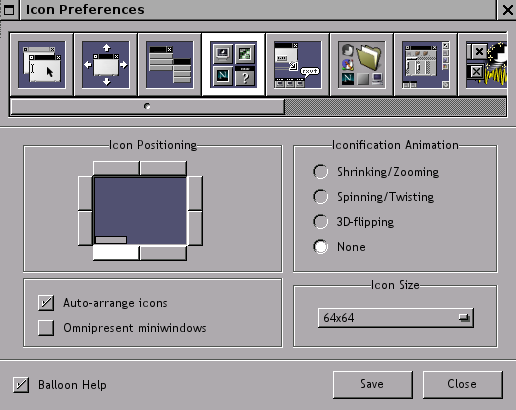Select left-upper icon positioning button
Image resolution: width=516 pixels, height=410 pixels.
85,193
